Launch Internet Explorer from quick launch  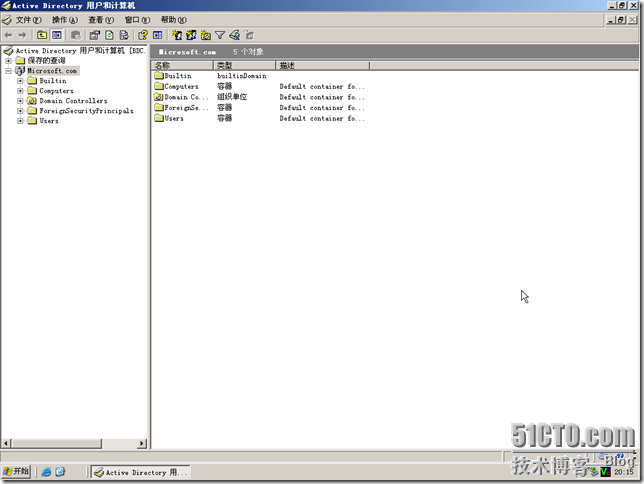pyautogui.click(x=46, y=472)
